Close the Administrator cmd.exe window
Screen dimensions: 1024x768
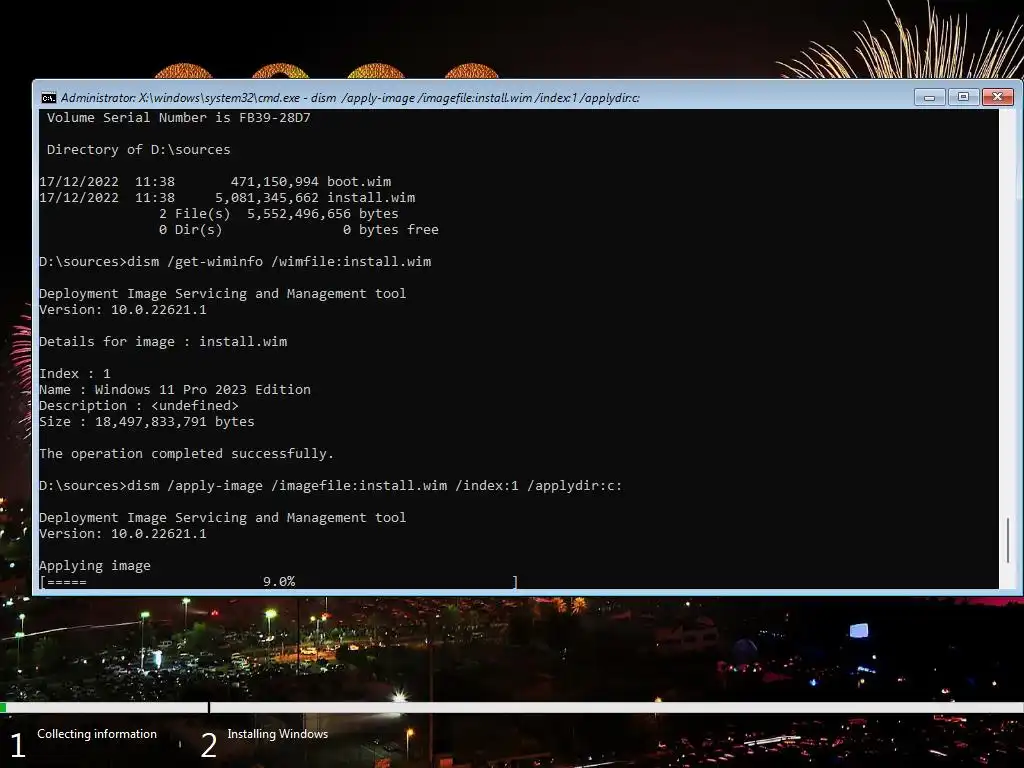click(x=997, y=97)
